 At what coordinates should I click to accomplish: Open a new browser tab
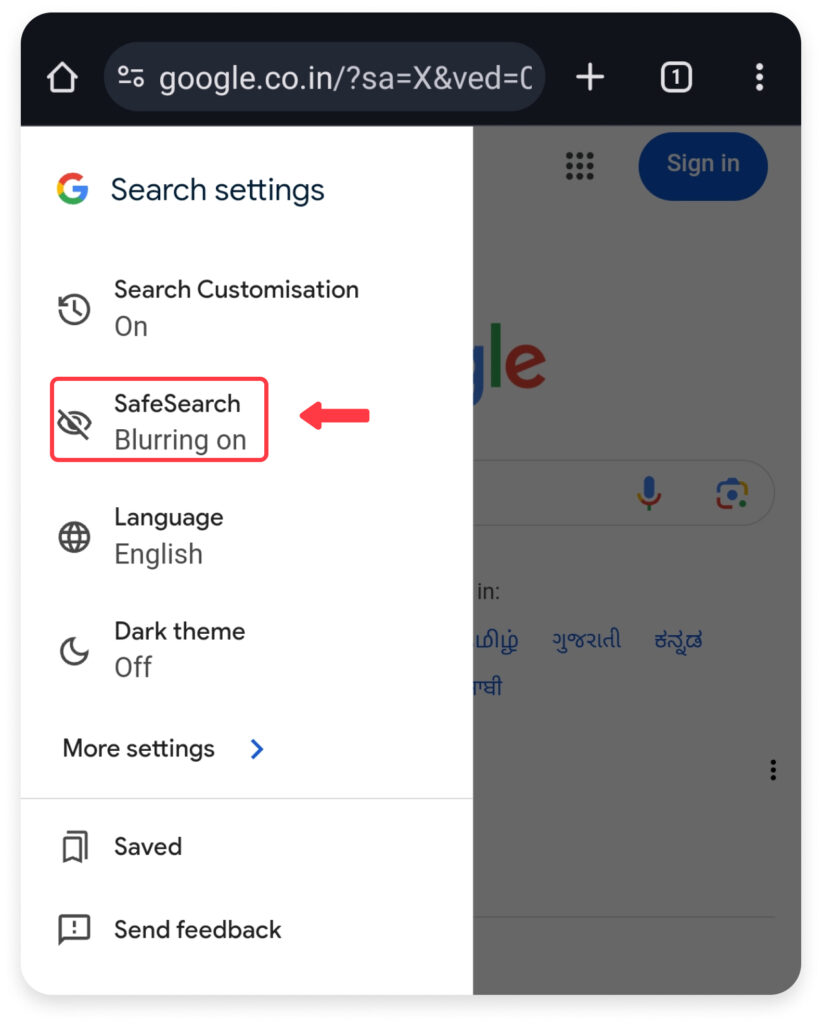[590, 77]
